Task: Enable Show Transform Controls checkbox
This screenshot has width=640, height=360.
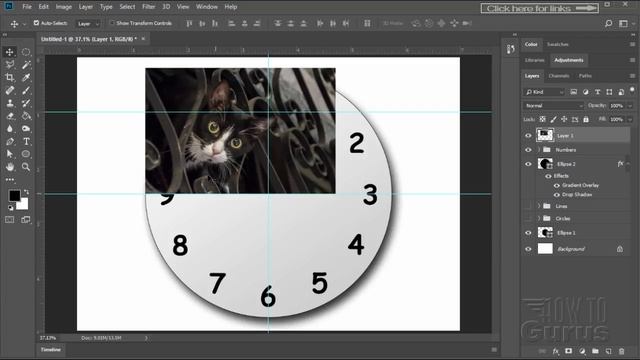Action: pyautogui.click(x=112, y=23)
